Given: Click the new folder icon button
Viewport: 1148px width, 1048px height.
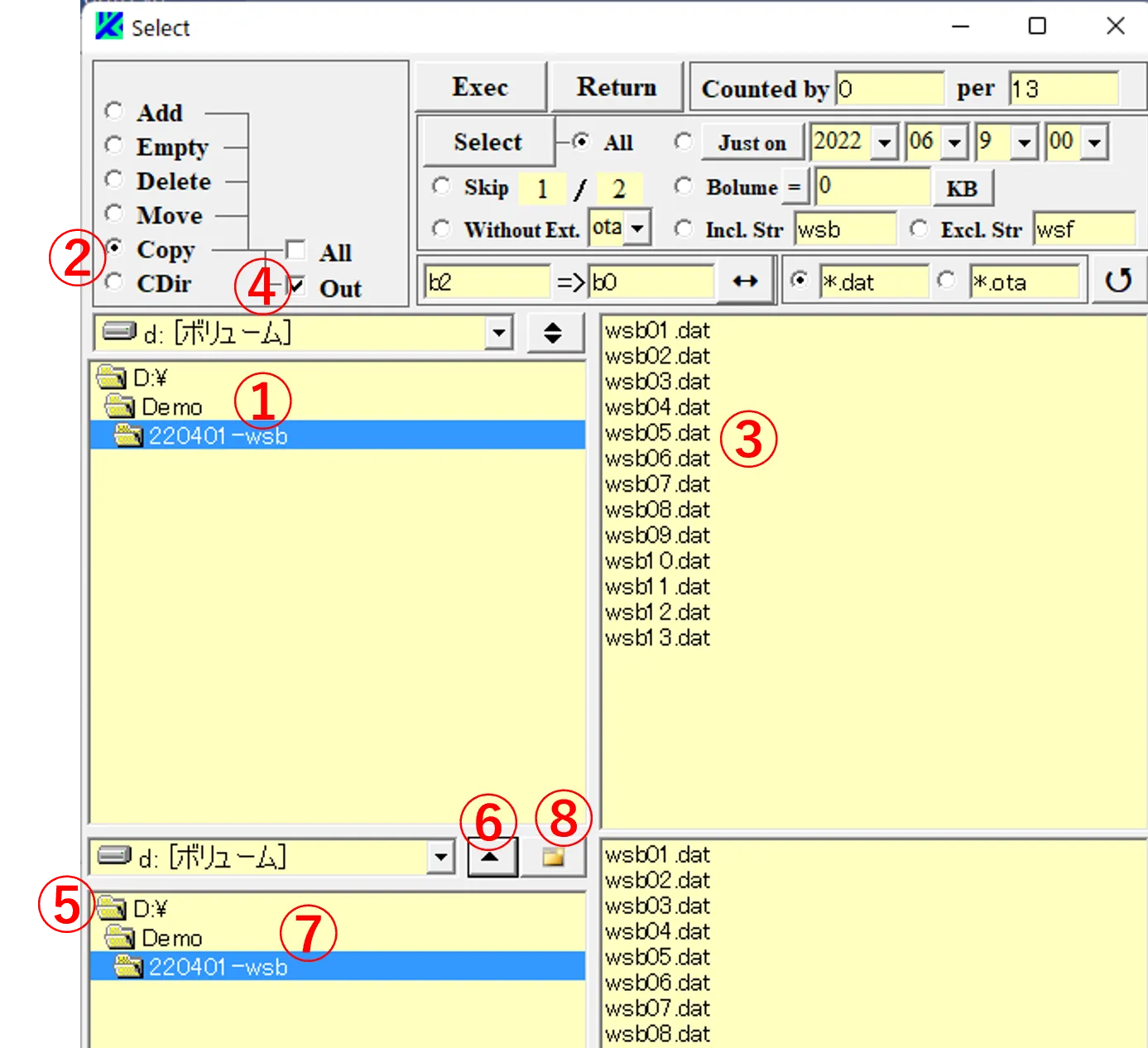Looking at the screenshot, I should [553, 858].
